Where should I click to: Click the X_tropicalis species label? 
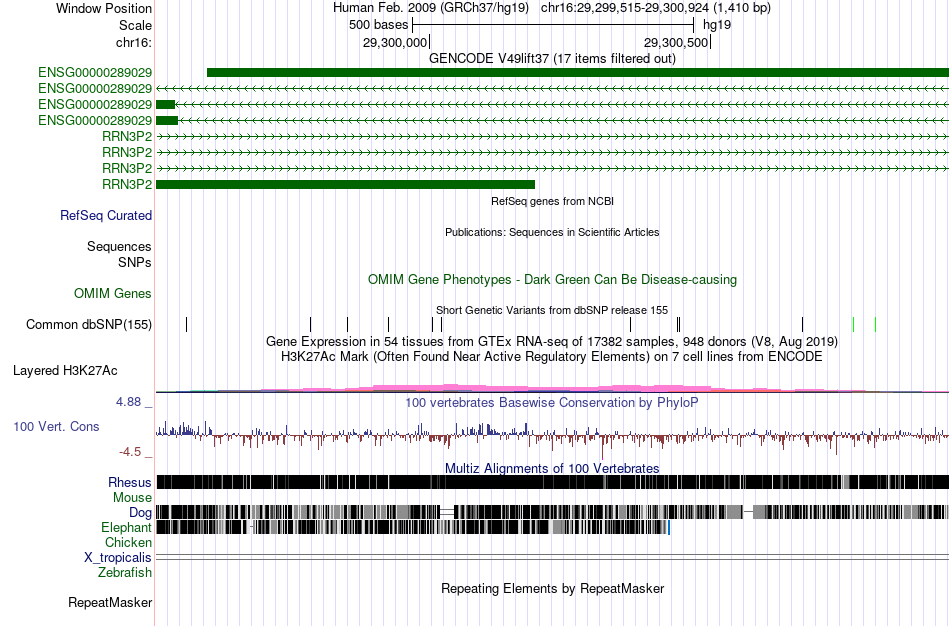coord(118,558)
